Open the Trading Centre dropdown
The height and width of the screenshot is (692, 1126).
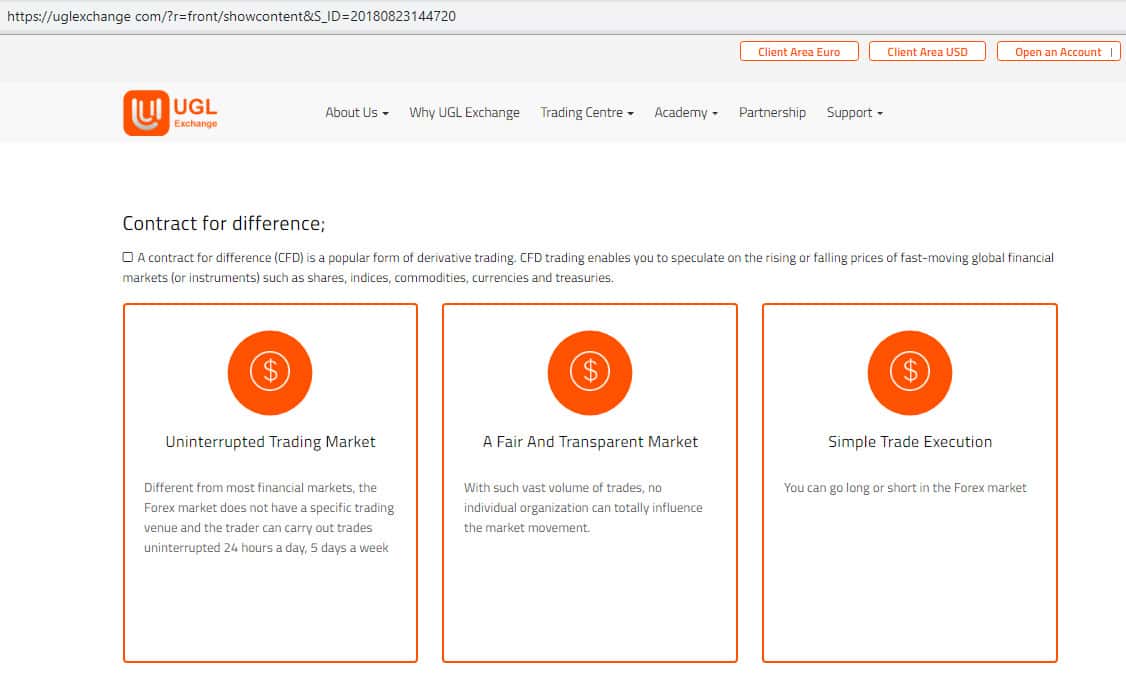point(587,113)
